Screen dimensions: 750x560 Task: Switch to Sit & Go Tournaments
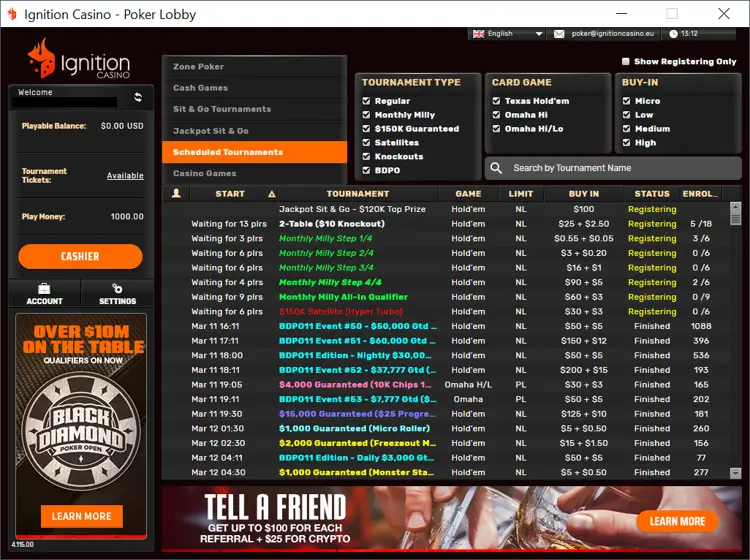point(254,109)
